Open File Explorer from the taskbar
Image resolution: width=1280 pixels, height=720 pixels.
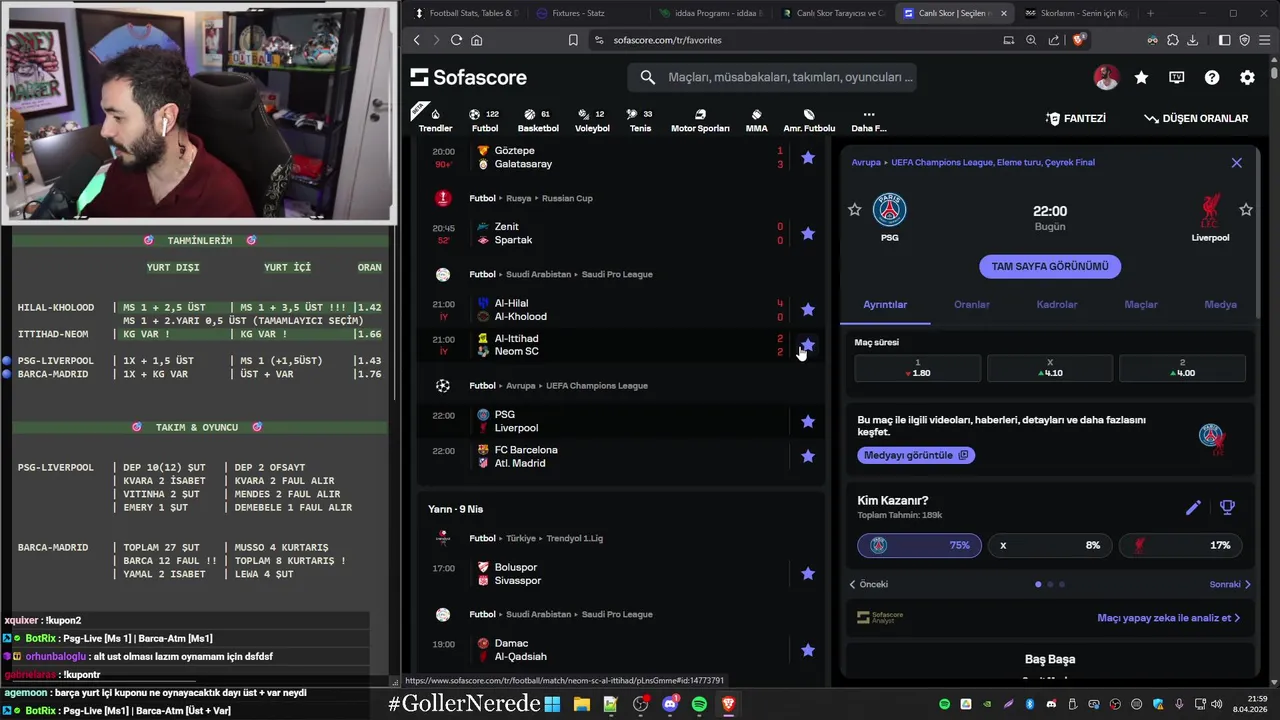click(x=581, y=704)
